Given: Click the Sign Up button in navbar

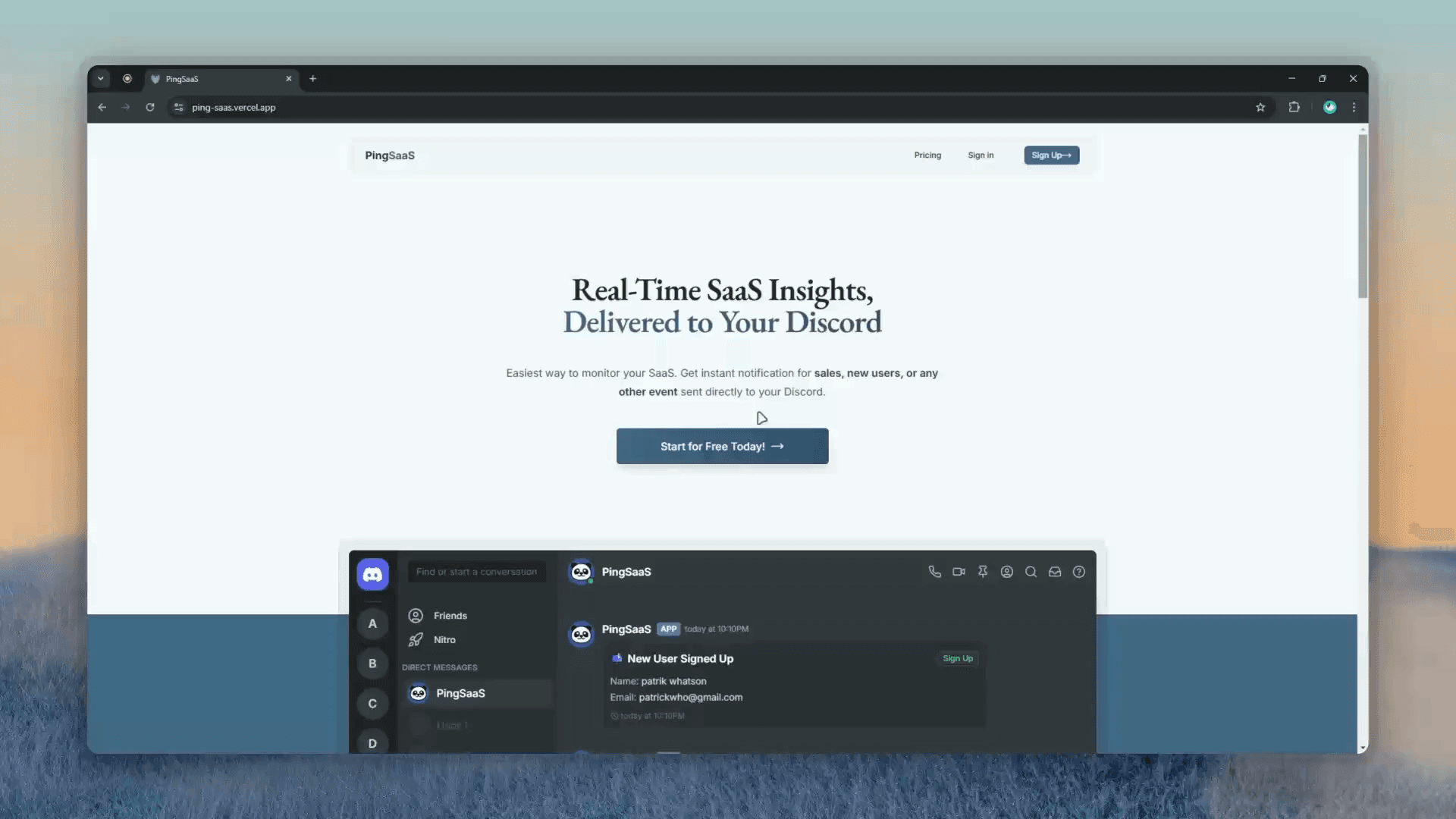Looking at the screenshot, I should click(1051, 155).
